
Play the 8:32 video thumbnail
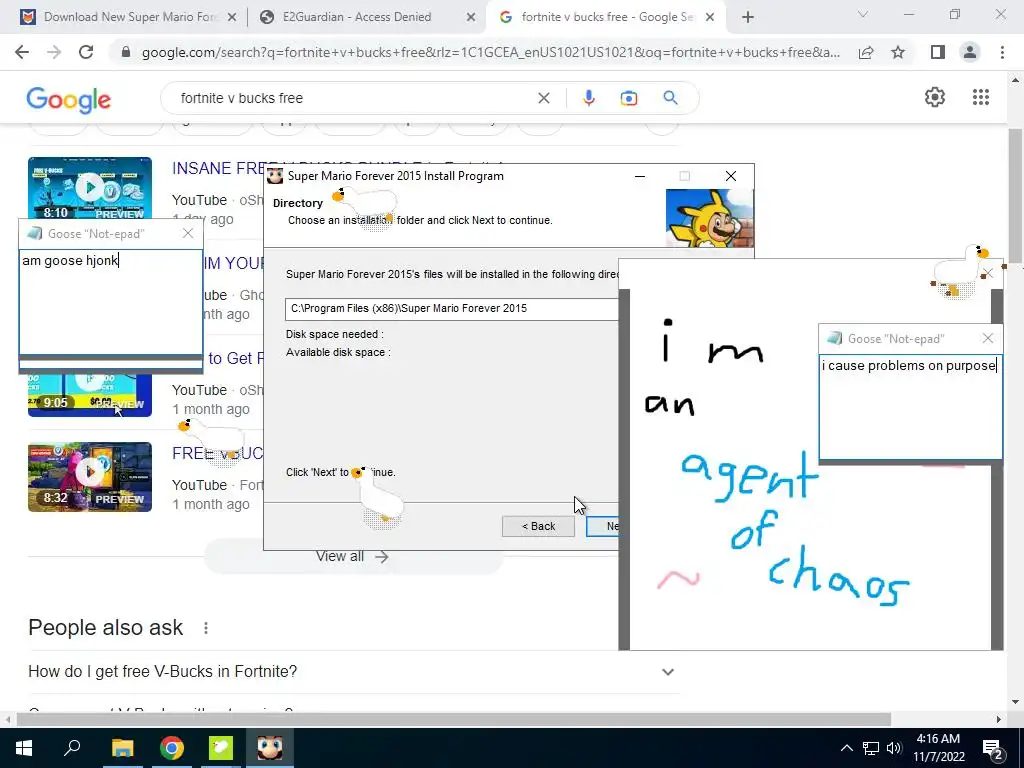[89, 477]
